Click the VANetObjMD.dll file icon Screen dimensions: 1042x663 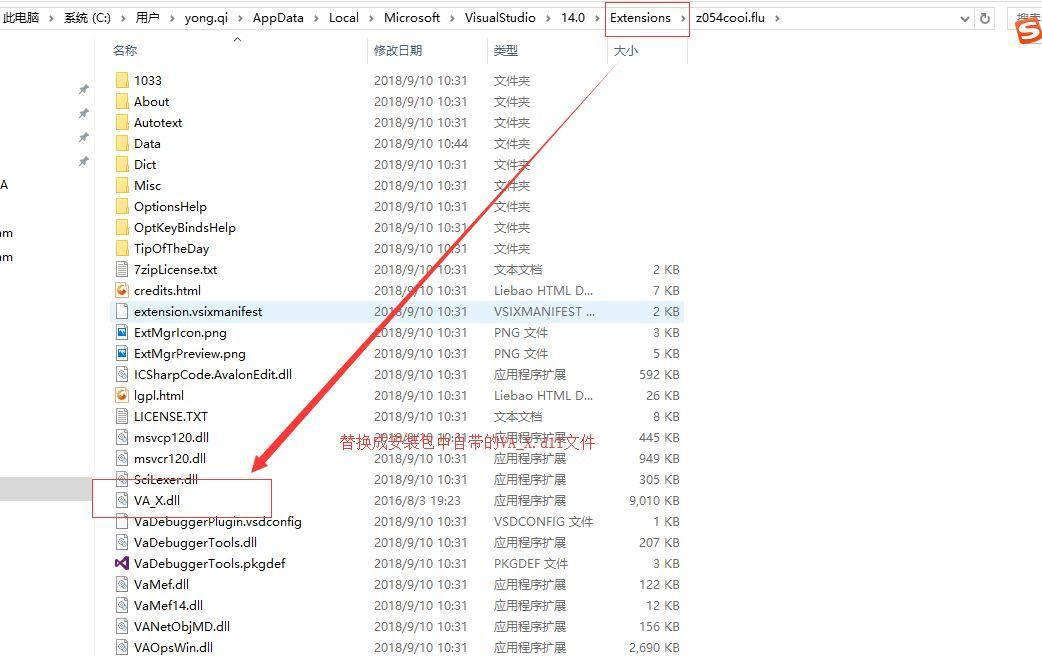pyautogui.click(x=122, y=626)
